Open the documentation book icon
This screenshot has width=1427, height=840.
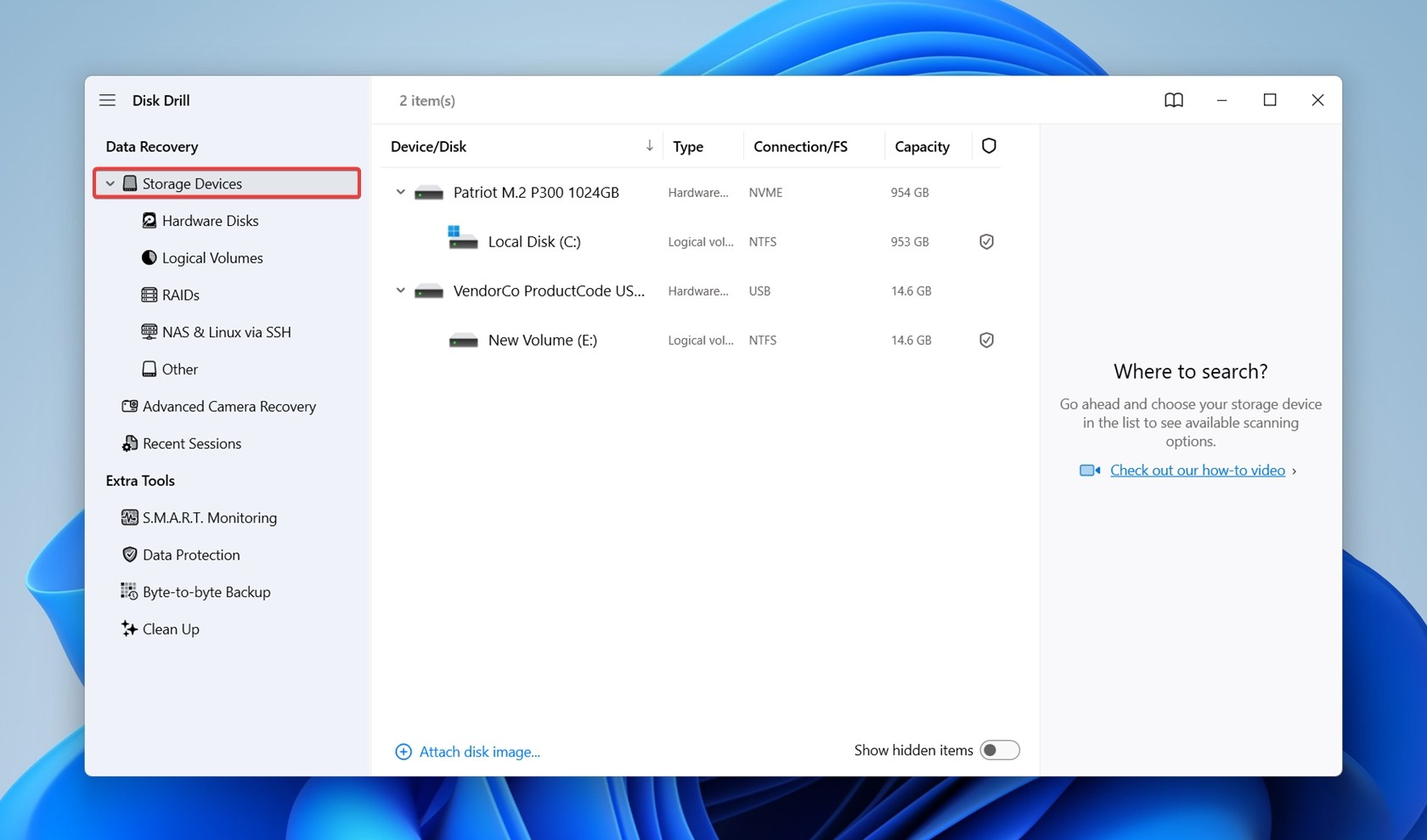coord(1173,99)
